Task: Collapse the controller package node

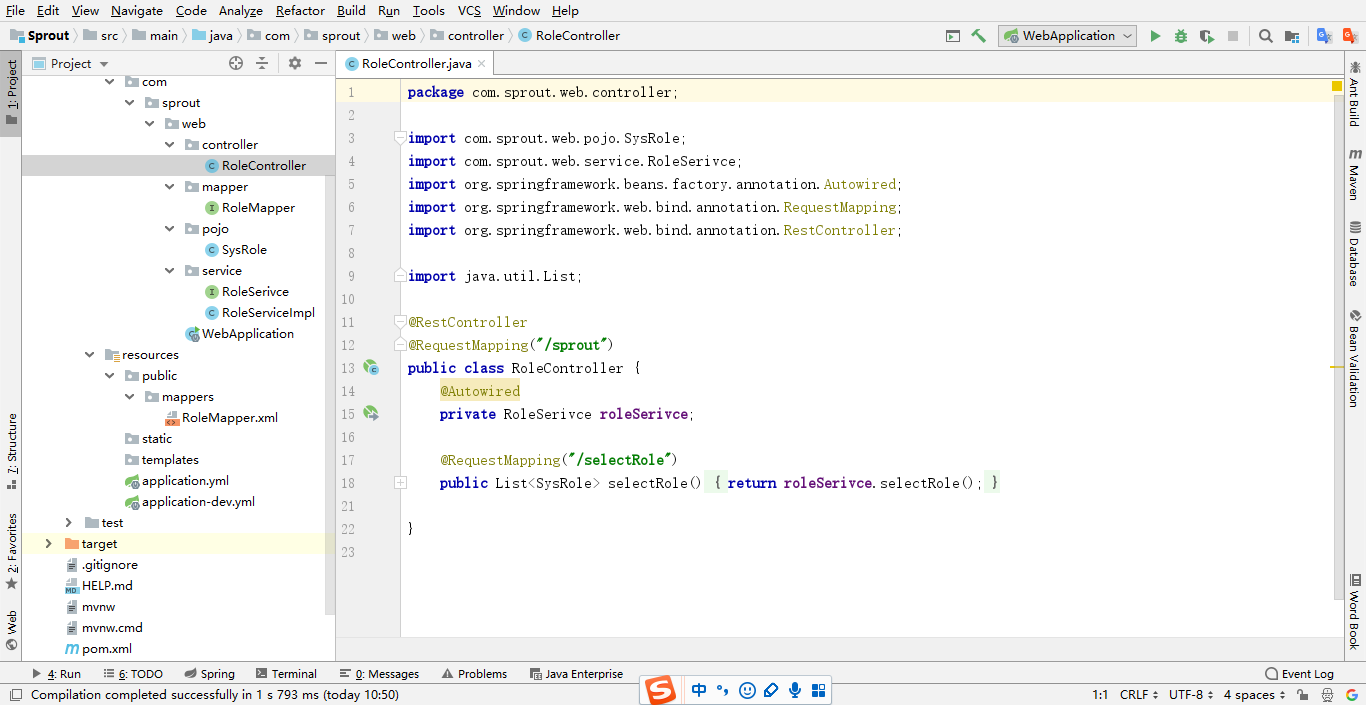Action: click(x=170, y=145)
